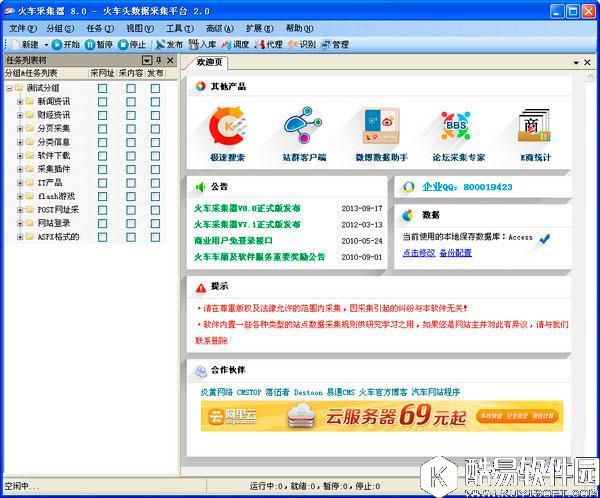Viewport: 600px width, 498px height.
Task: Open the 商业用户免登录接口 announcement
Action: coord(233,241)
